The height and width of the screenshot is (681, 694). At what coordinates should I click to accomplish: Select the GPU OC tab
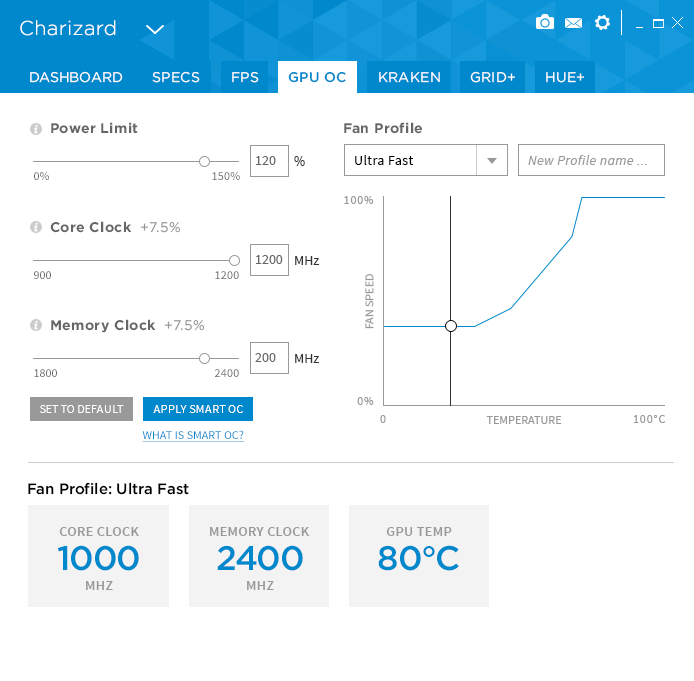point(317,77)
